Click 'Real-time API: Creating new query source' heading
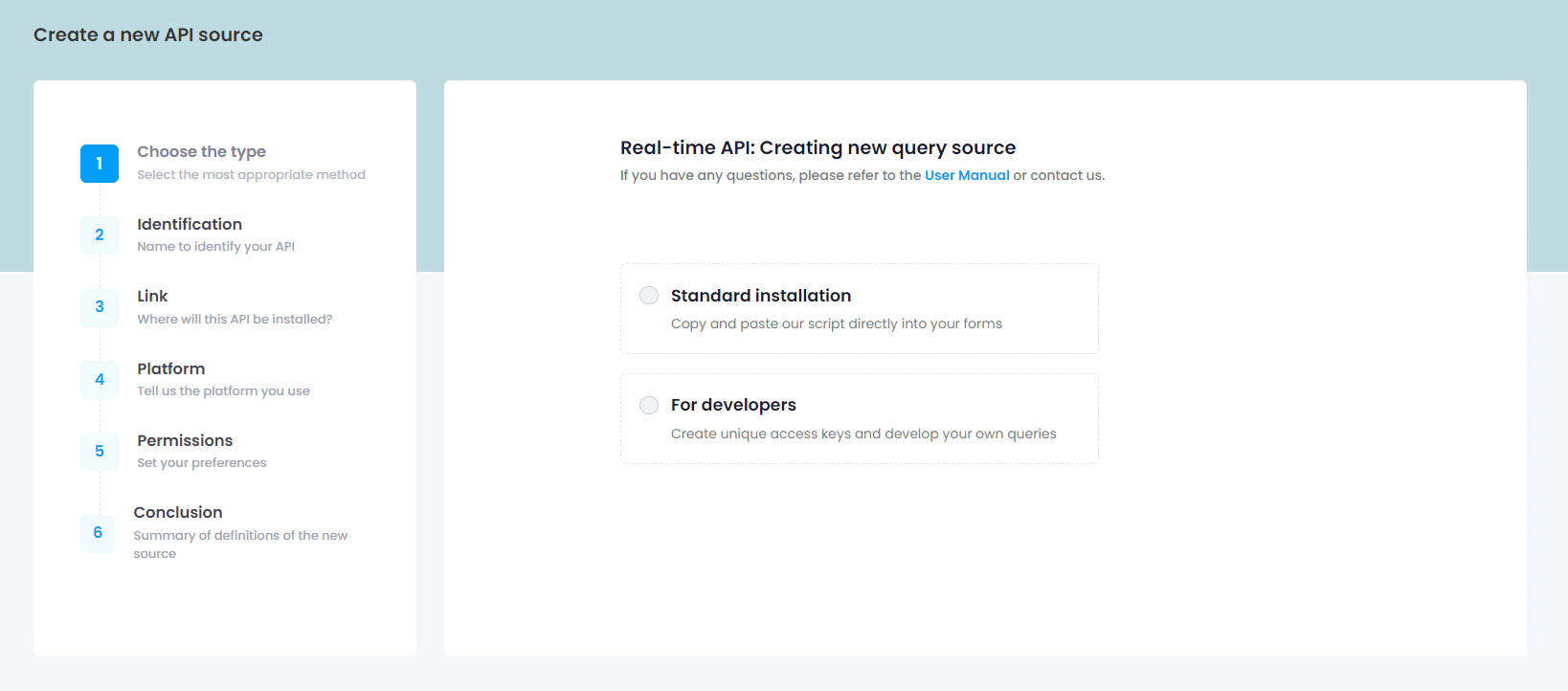The height and width of the screenshot is (691, 1568). point(818,147)
